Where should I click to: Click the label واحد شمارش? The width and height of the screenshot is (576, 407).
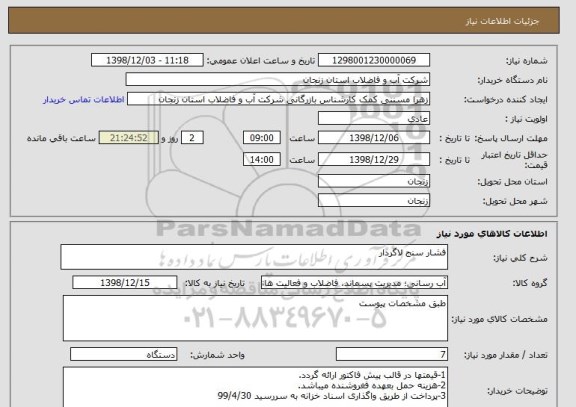[217, 355]
